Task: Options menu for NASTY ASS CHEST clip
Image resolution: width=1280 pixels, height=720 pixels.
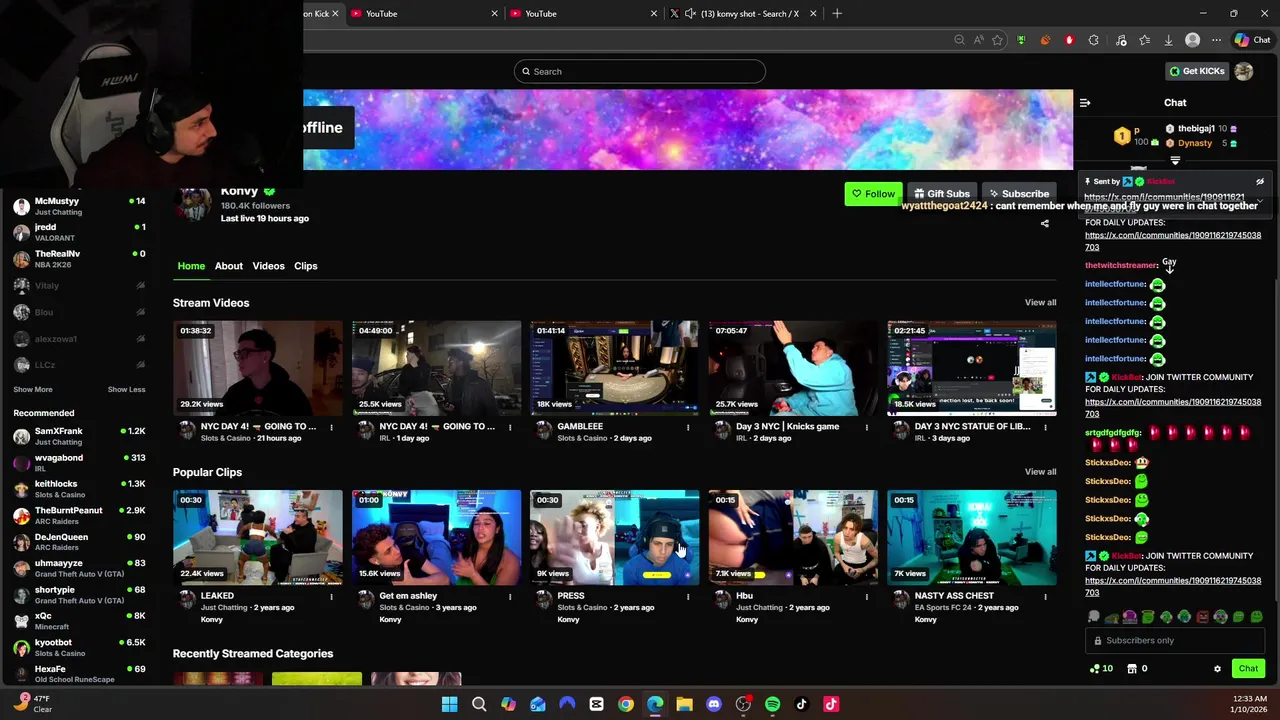Action: tap(1045, 596)
